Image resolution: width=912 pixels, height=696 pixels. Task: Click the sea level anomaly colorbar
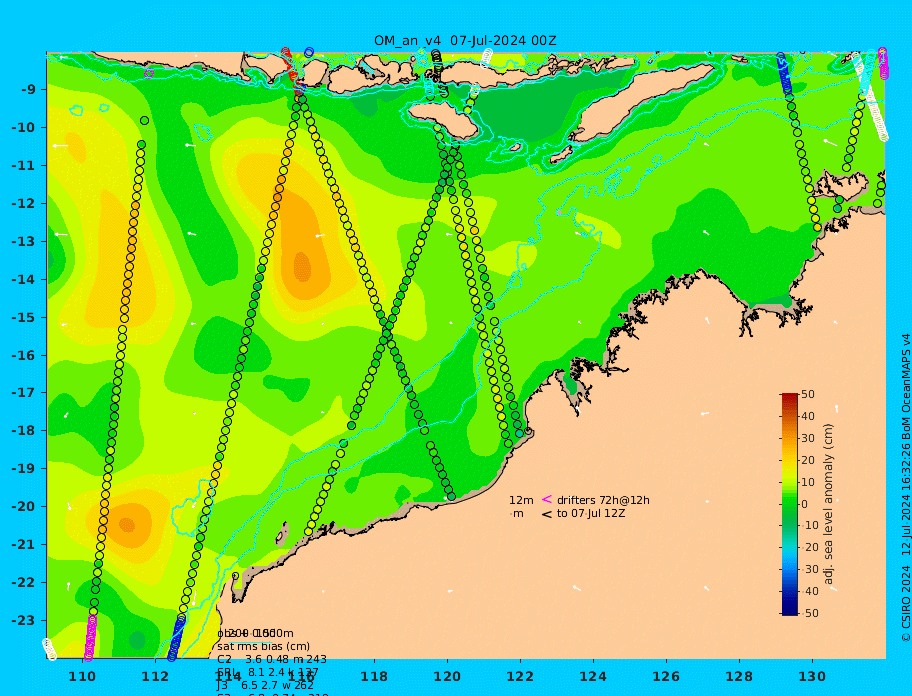pos(790,504)
